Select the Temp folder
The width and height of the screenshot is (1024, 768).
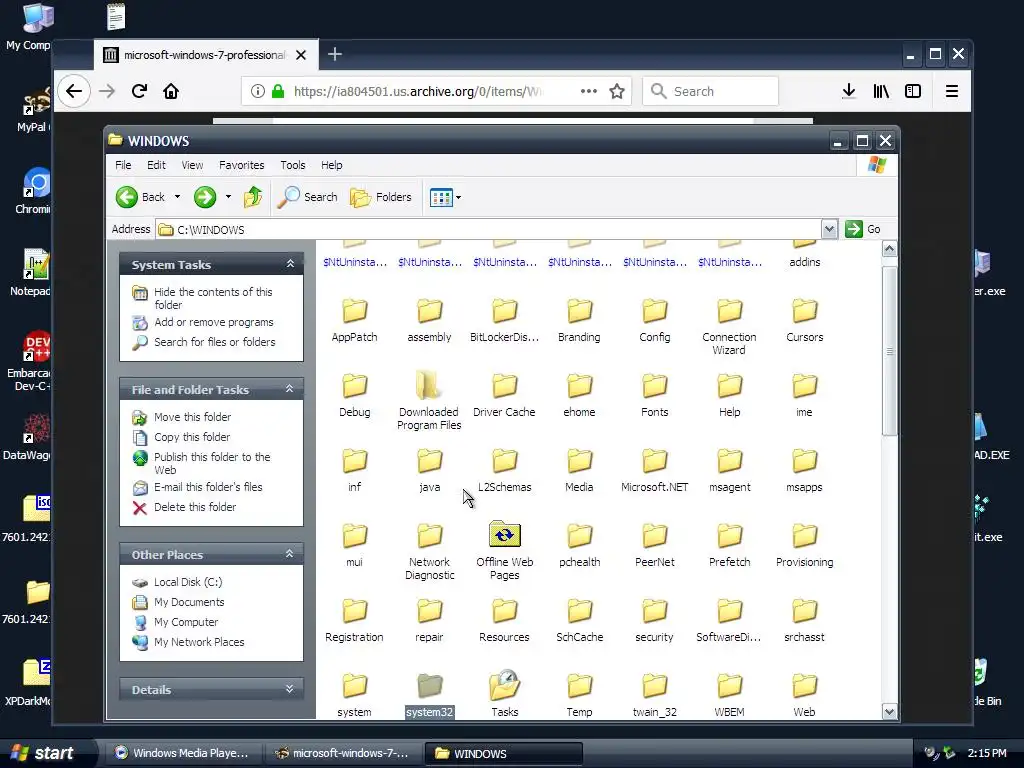tap(579, 696)
